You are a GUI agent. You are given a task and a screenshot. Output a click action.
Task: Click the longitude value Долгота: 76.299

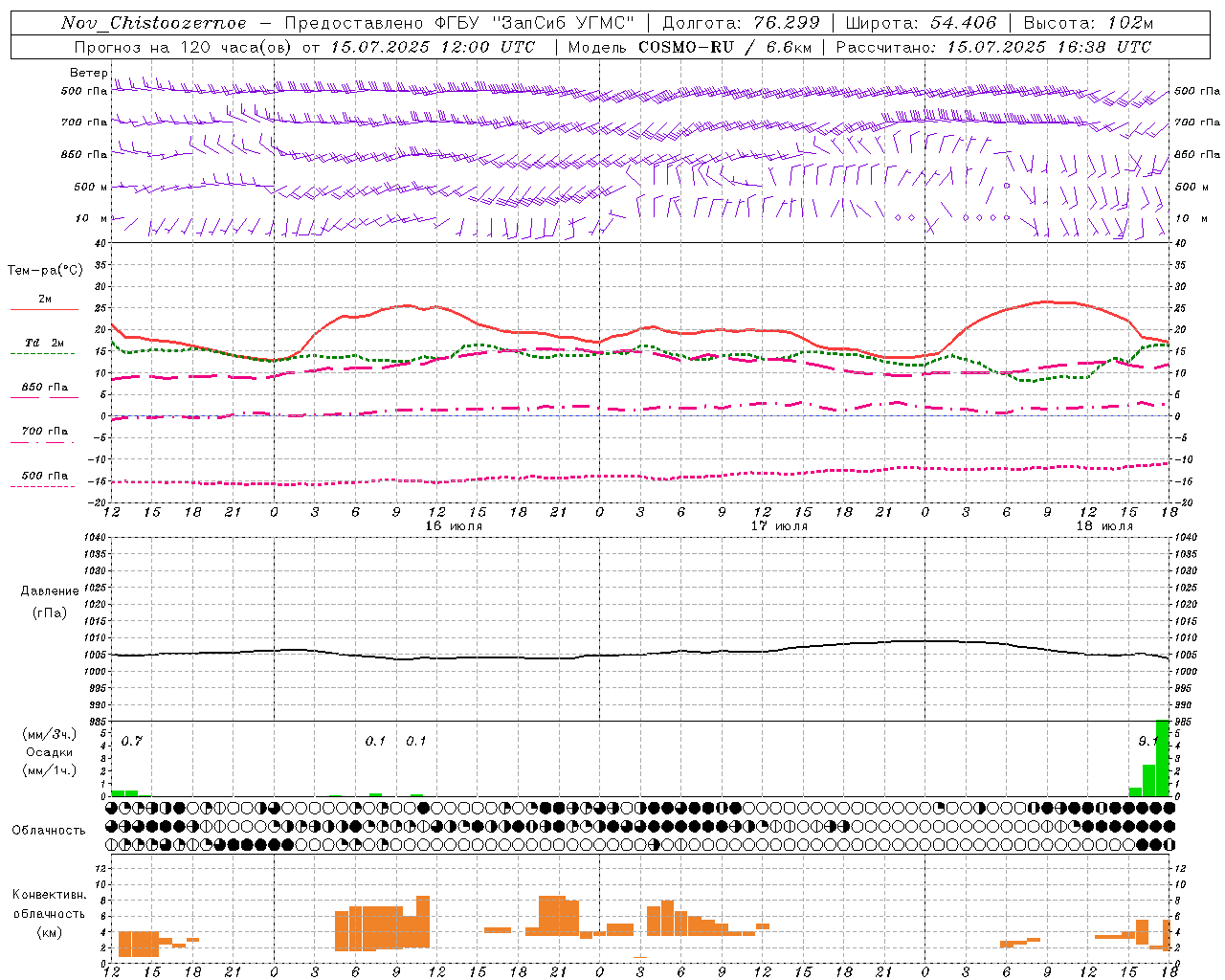741,23
